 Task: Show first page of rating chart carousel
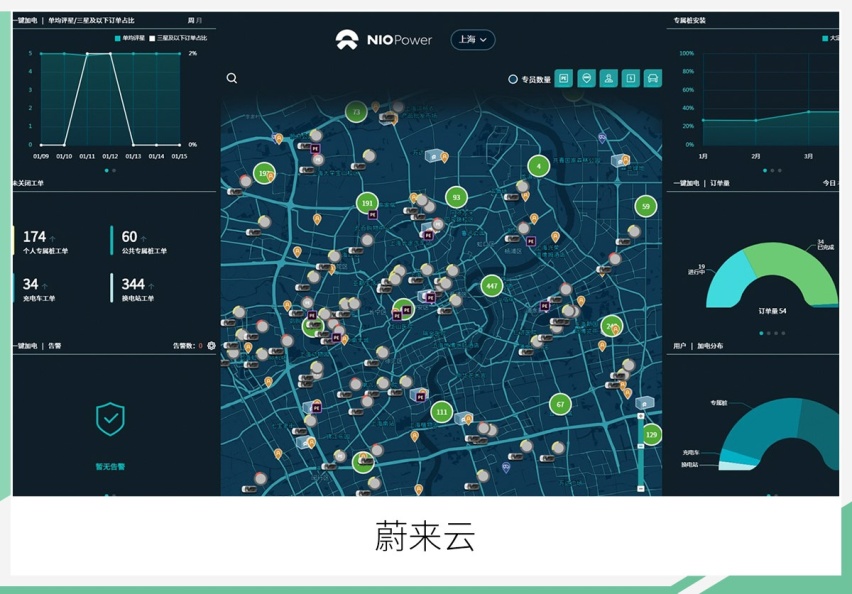pos(106,171)
